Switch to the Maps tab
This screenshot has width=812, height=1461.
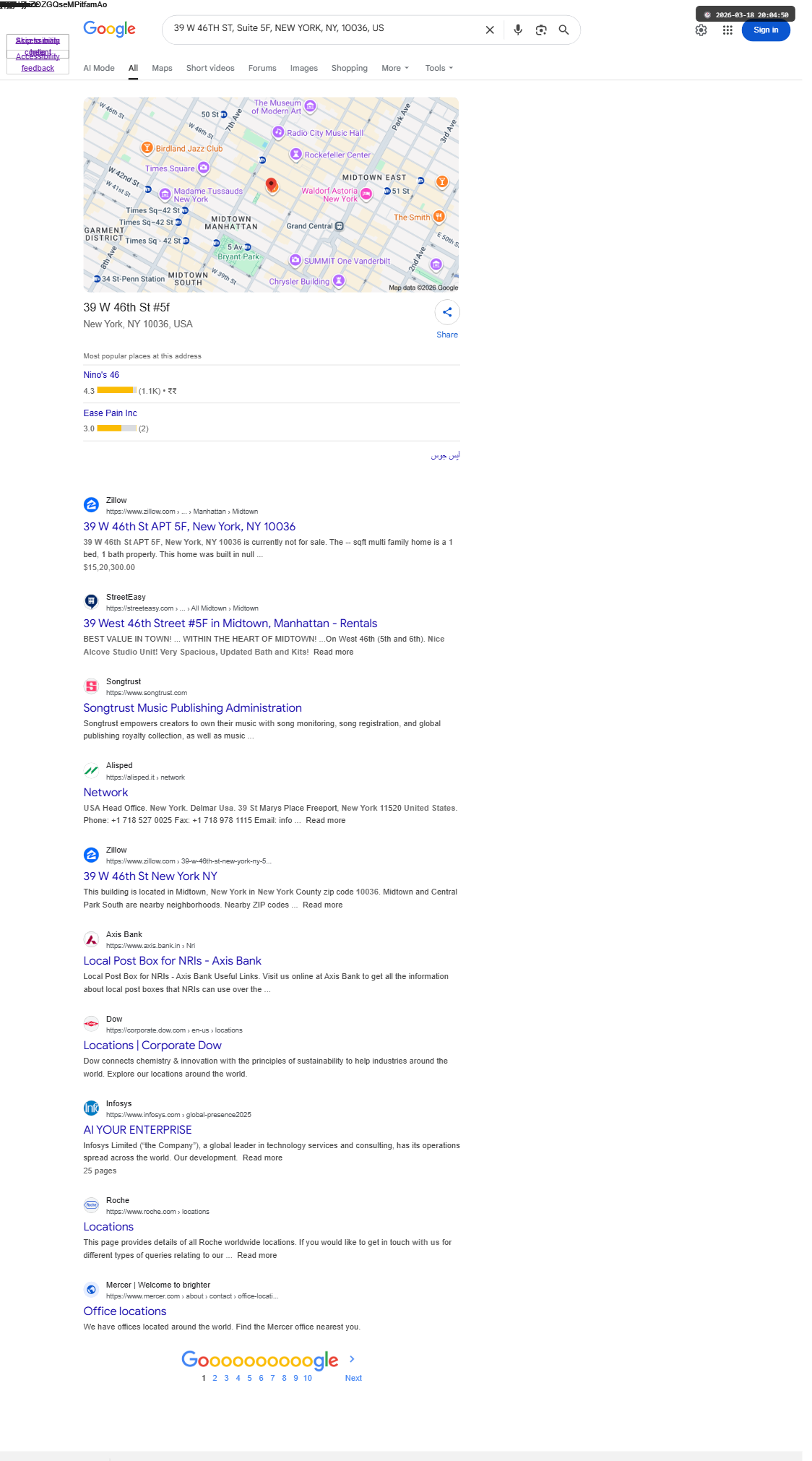point(162,68)
